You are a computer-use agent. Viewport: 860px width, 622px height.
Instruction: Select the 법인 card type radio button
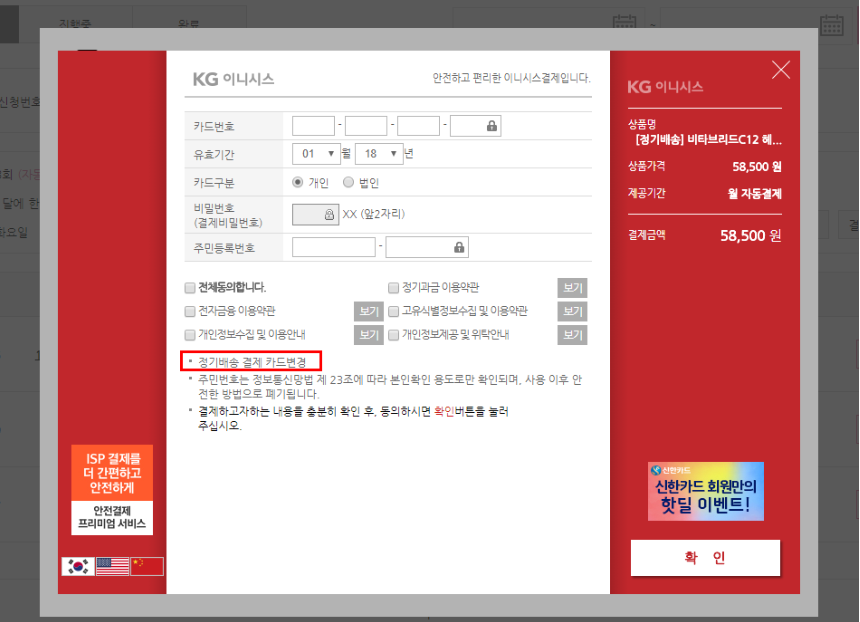click(348, 183)
